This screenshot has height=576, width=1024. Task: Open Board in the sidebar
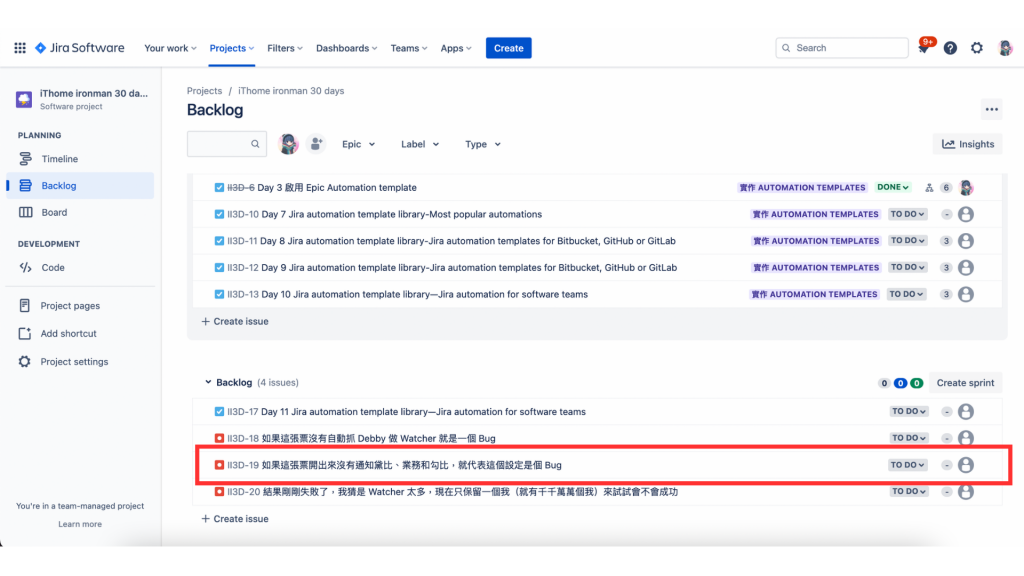click(x=80, y=212)
